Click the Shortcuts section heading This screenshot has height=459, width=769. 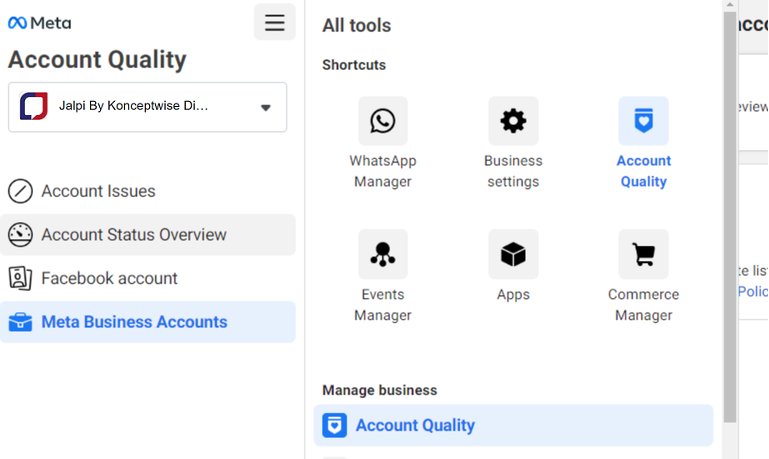click(x=354, y=65)
